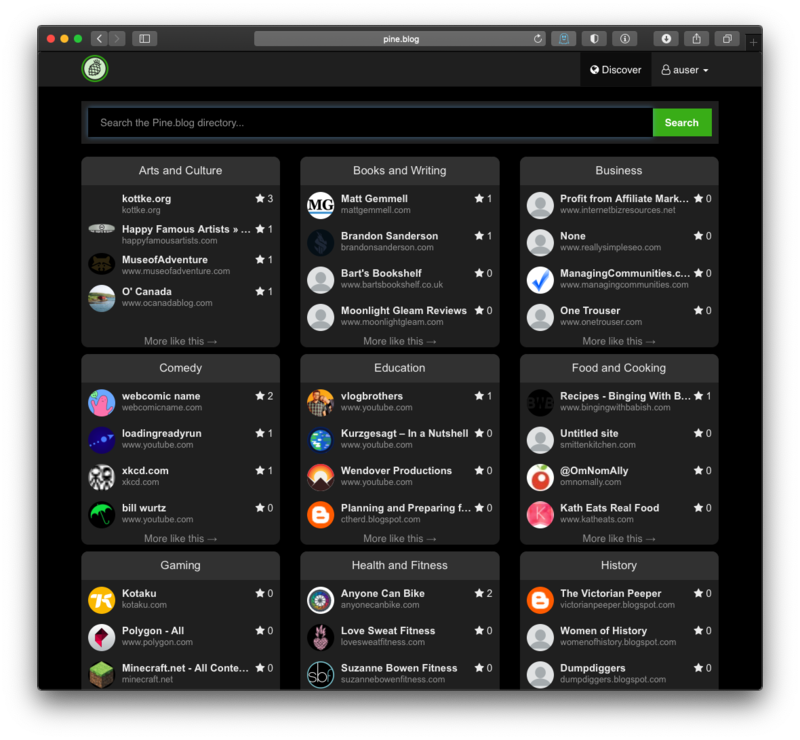Focus the Pine.blog directory search field
This screenshot has height=740, width=800.
click(x=370, y=122)
